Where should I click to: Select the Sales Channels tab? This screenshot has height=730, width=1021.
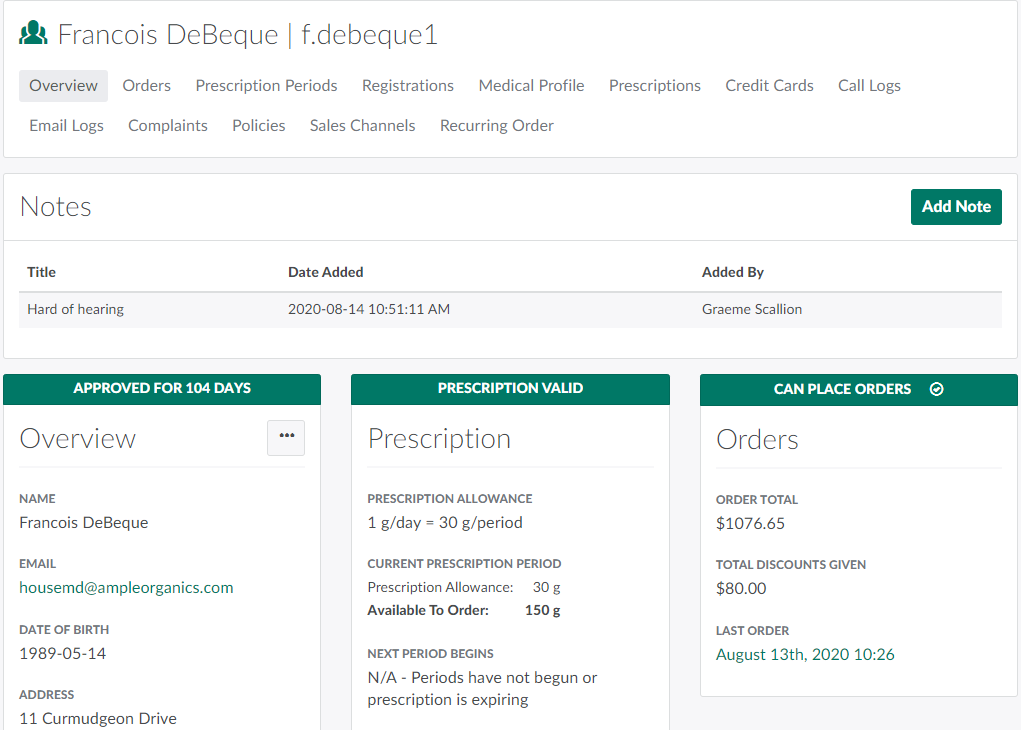[x=362, y=126]
